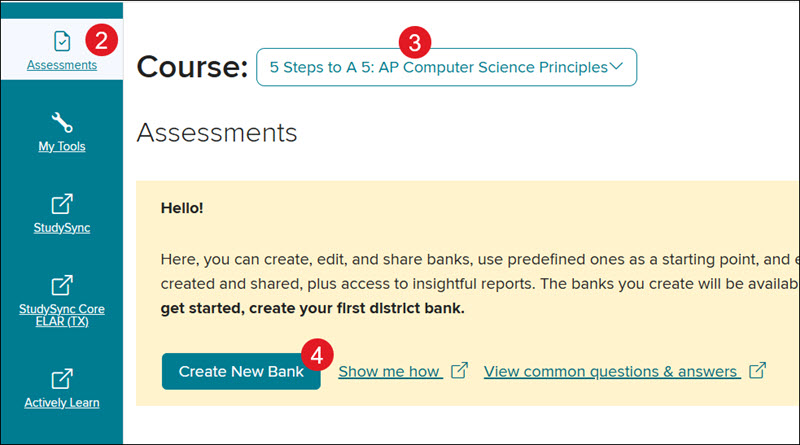Click the Assessments clipboard icon
800x445 pixels.
(62, 41)
